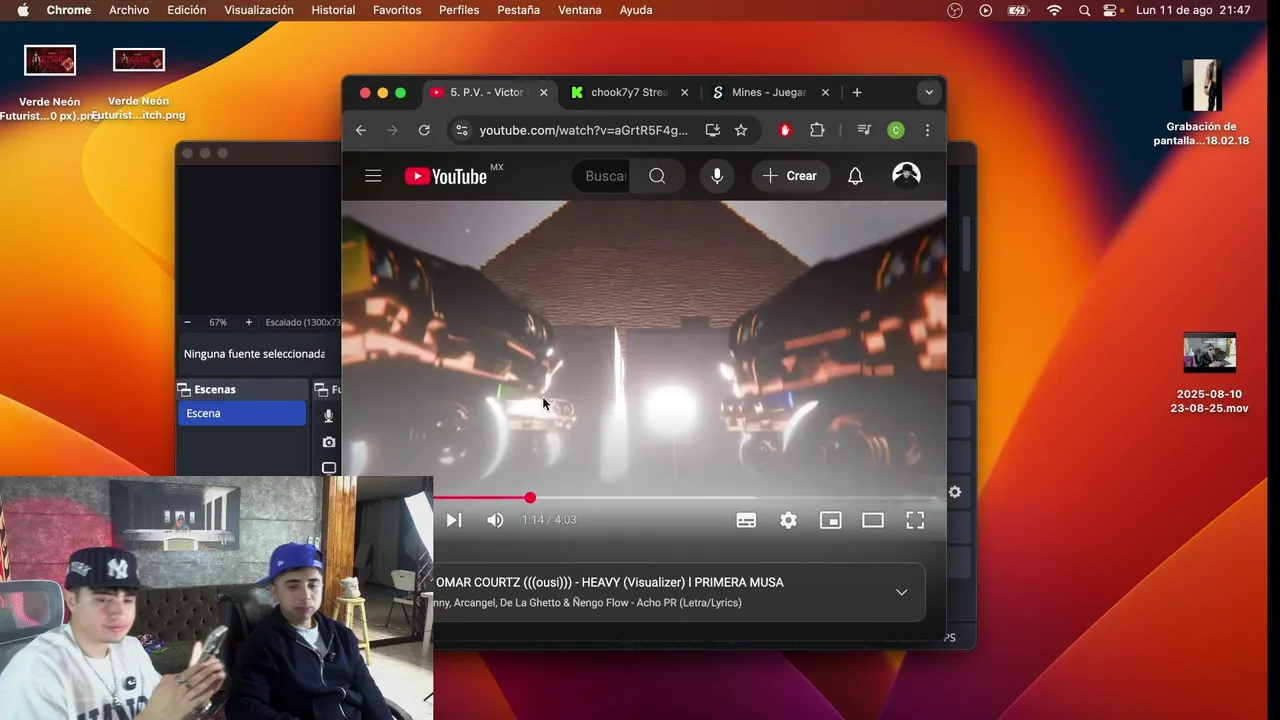Close the chook7y7 Stream tab
This screenshot has height=720, width=1280.
(x=684, y=92)
